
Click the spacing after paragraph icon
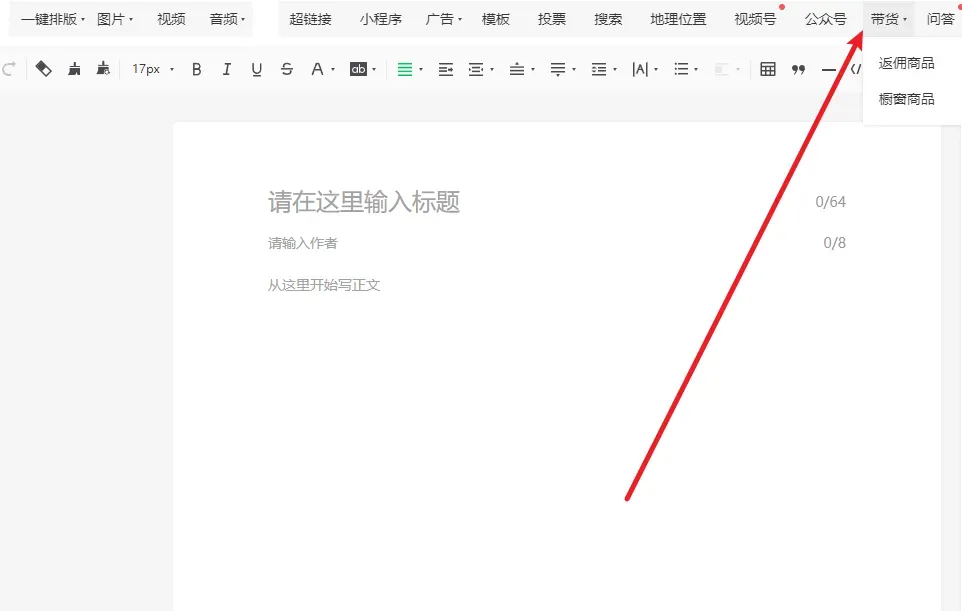click(558, 69)
